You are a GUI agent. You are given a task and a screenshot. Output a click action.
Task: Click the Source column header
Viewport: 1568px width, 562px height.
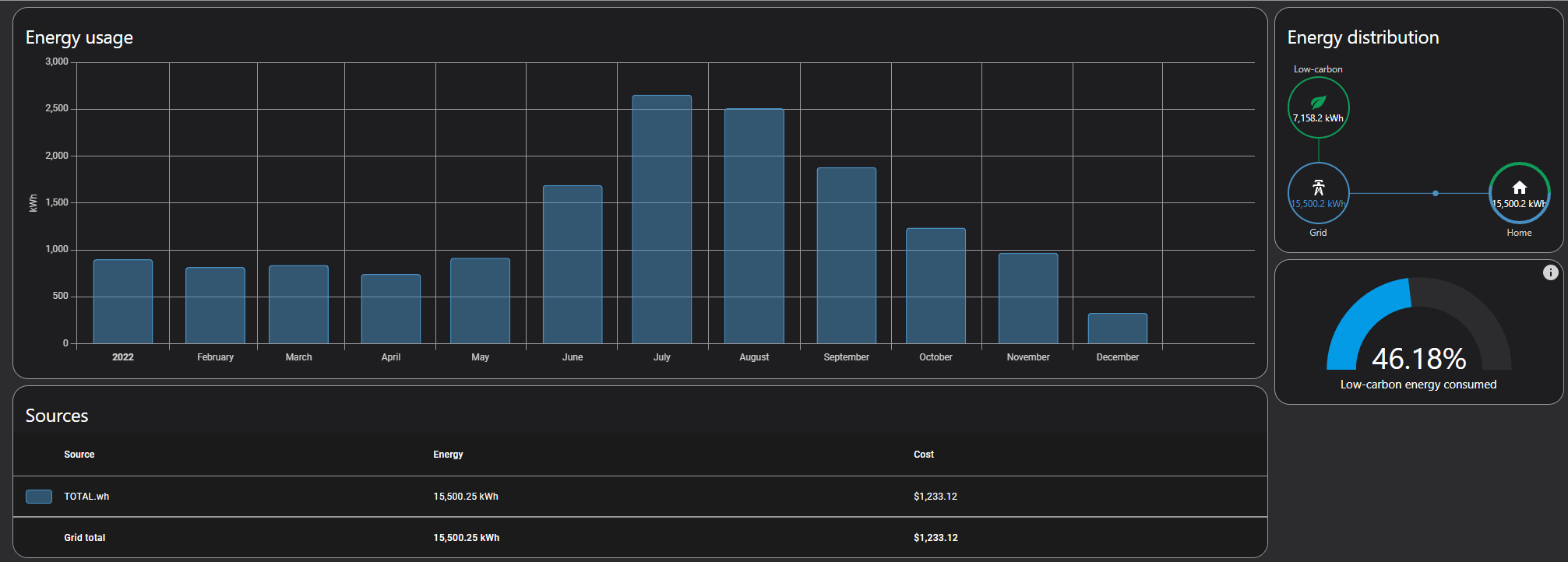coord(79,455)
